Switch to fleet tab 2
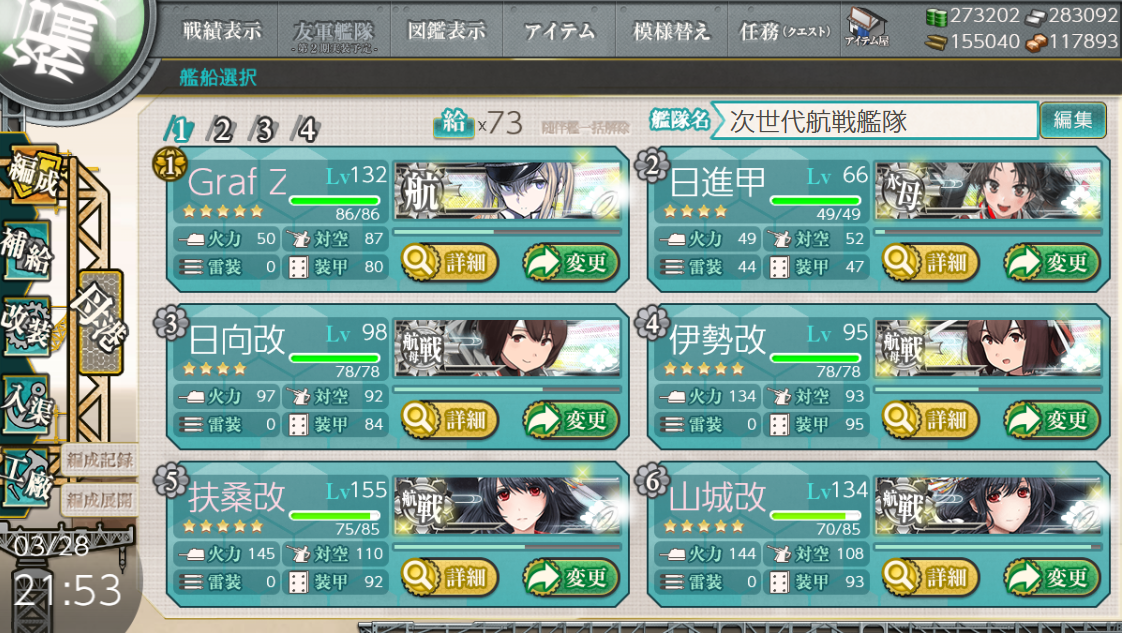Screen dimensions: 1124x633 coord(222,130)
